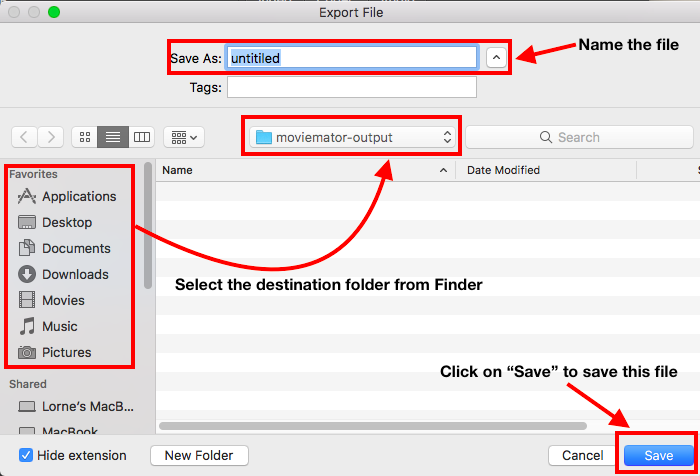
Task: Click the Desktop sidebar icon
Action: click(x=27, y=222)
